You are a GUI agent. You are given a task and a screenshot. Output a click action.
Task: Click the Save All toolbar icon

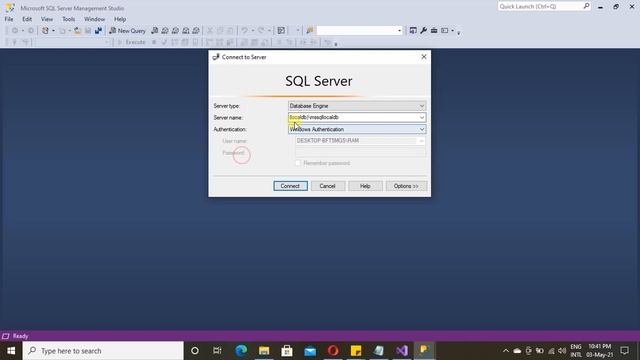(98, 31)
